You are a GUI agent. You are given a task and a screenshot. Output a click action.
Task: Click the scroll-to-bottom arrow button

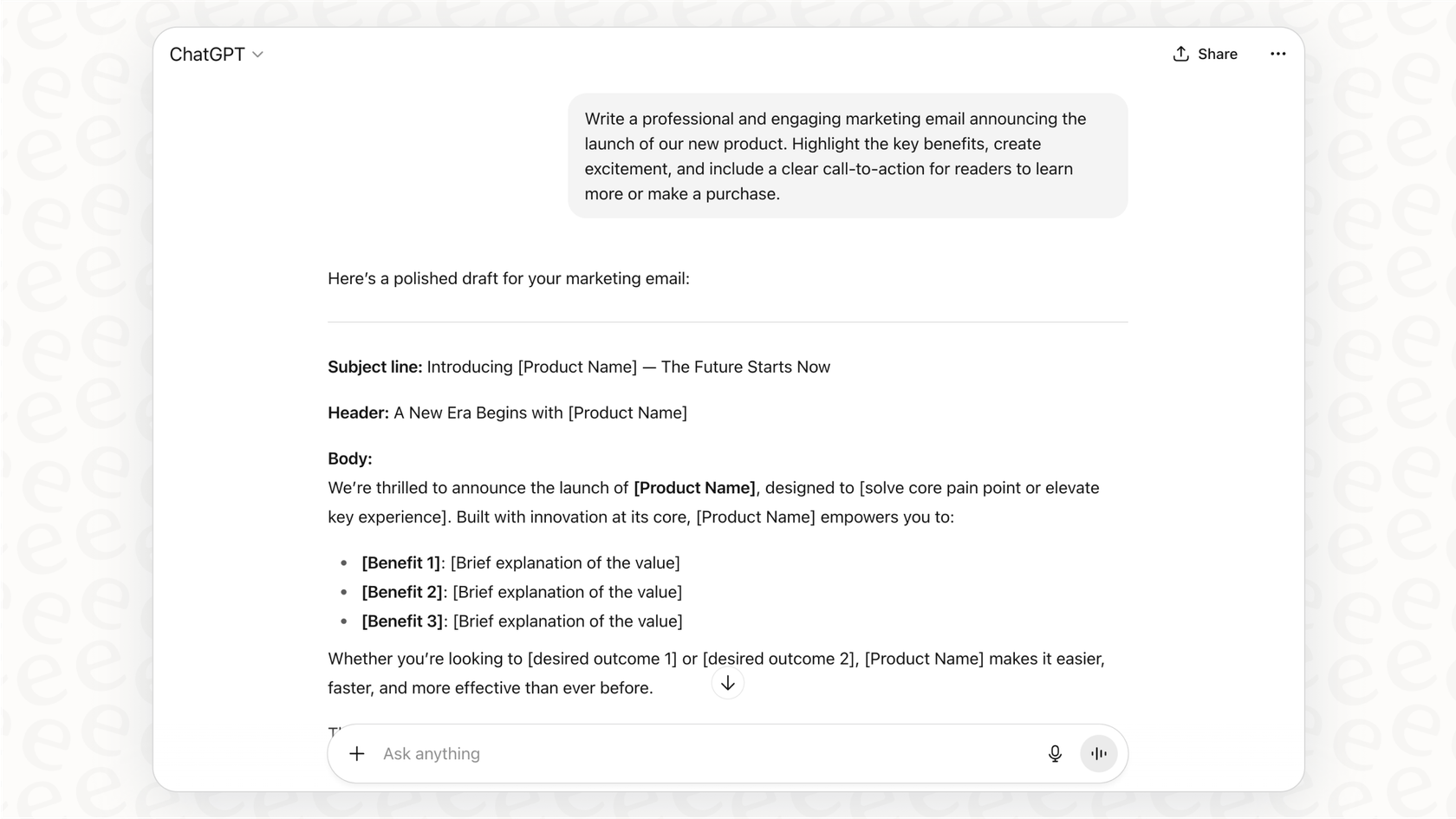pos(728,684)
